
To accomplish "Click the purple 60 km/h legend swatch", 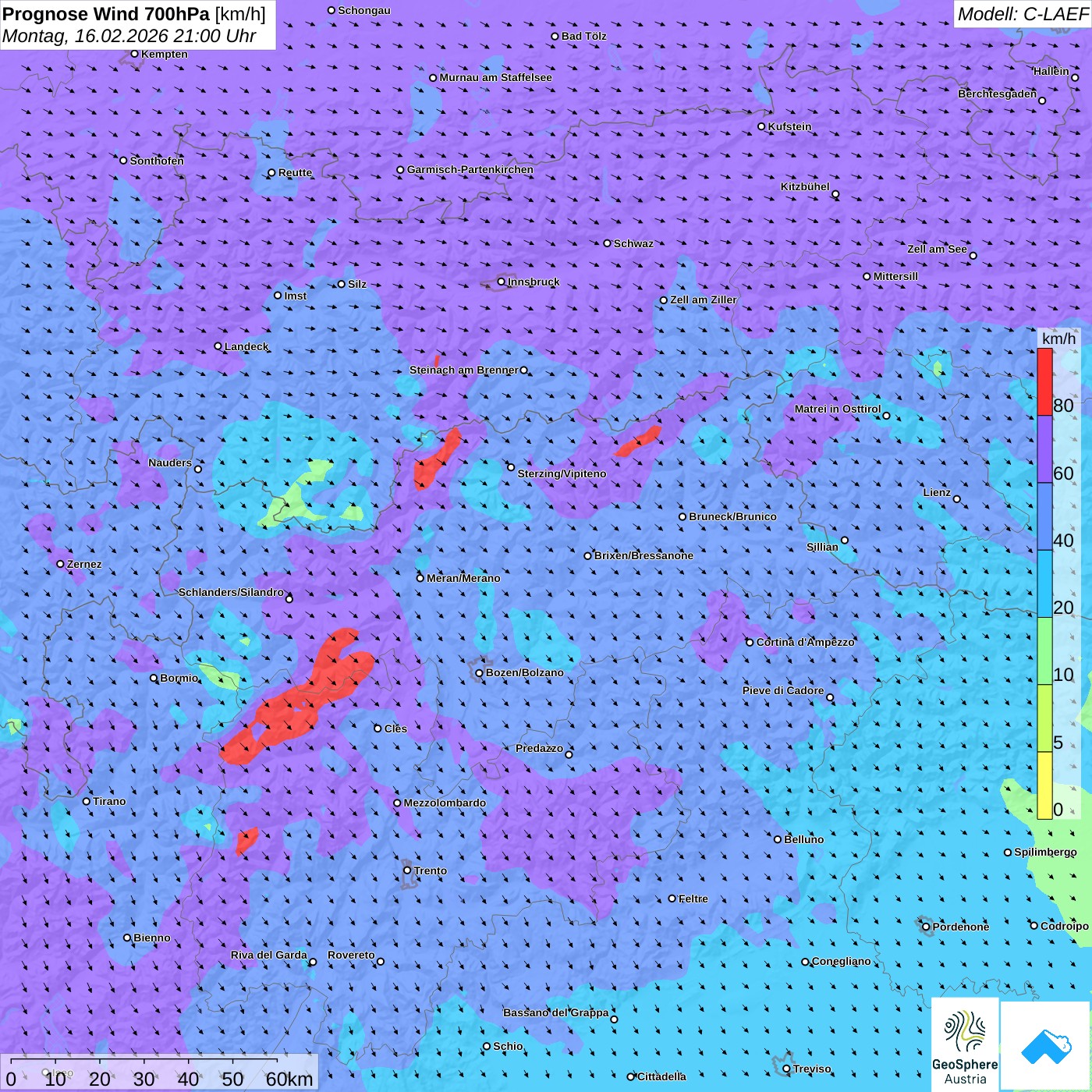I will 1044,449.
